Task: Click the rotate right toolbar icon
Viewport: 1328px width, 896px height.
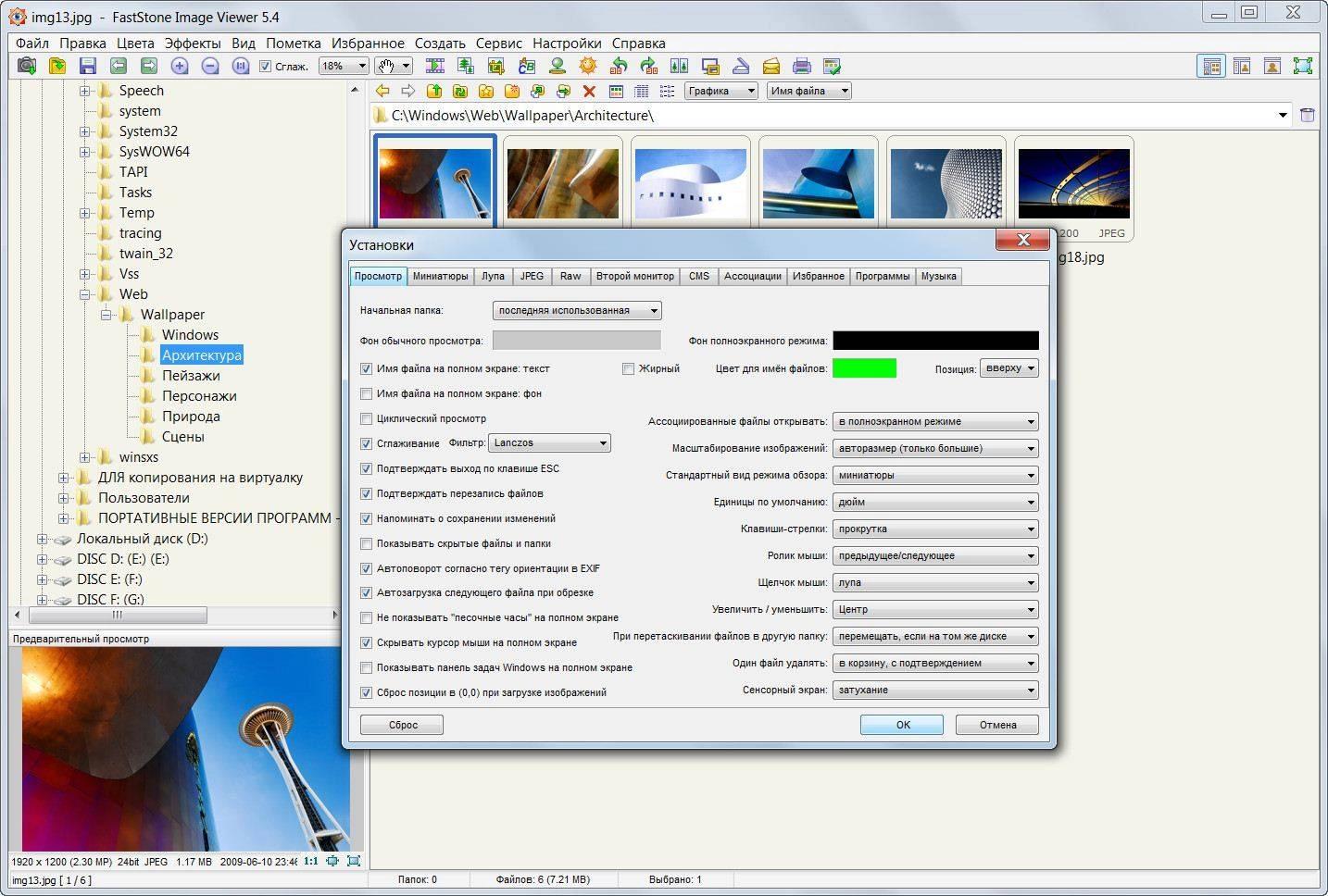Action: pos(649,66)
